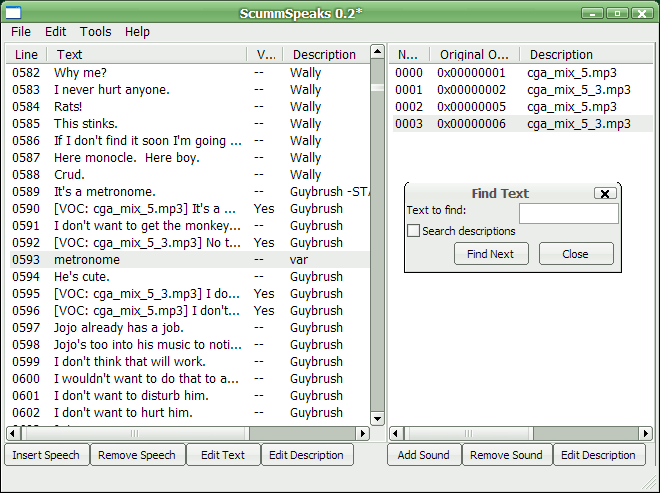The image size is (660, 493).
Task: Sort sound list by Original Offset column header
Action: pos(475,55)
